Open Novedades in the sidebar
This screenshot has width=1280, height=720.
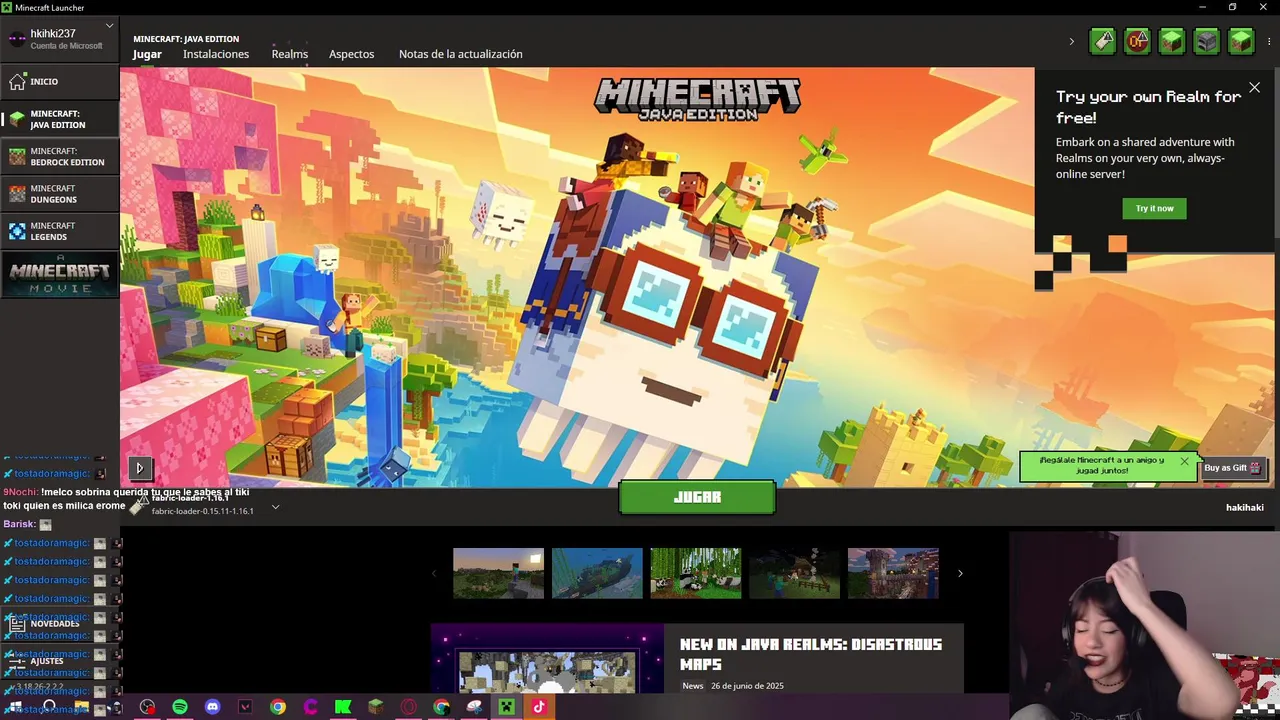point(60,623)
